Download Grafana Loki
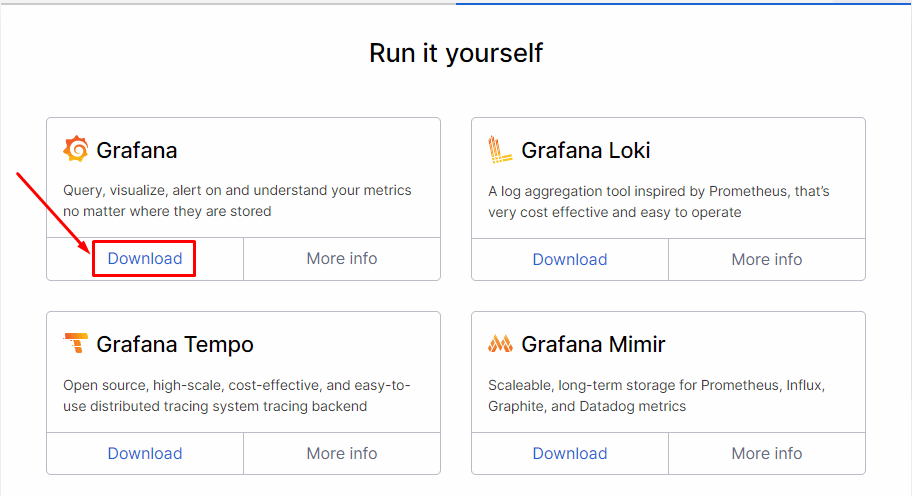The height and width of the screenshot is (496, 912). 570,259
